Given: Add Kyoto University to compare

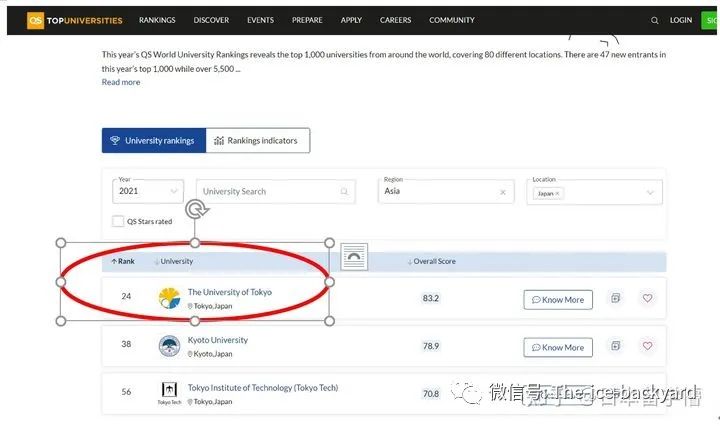Looking at the screenshot, I should pos(616,346).
